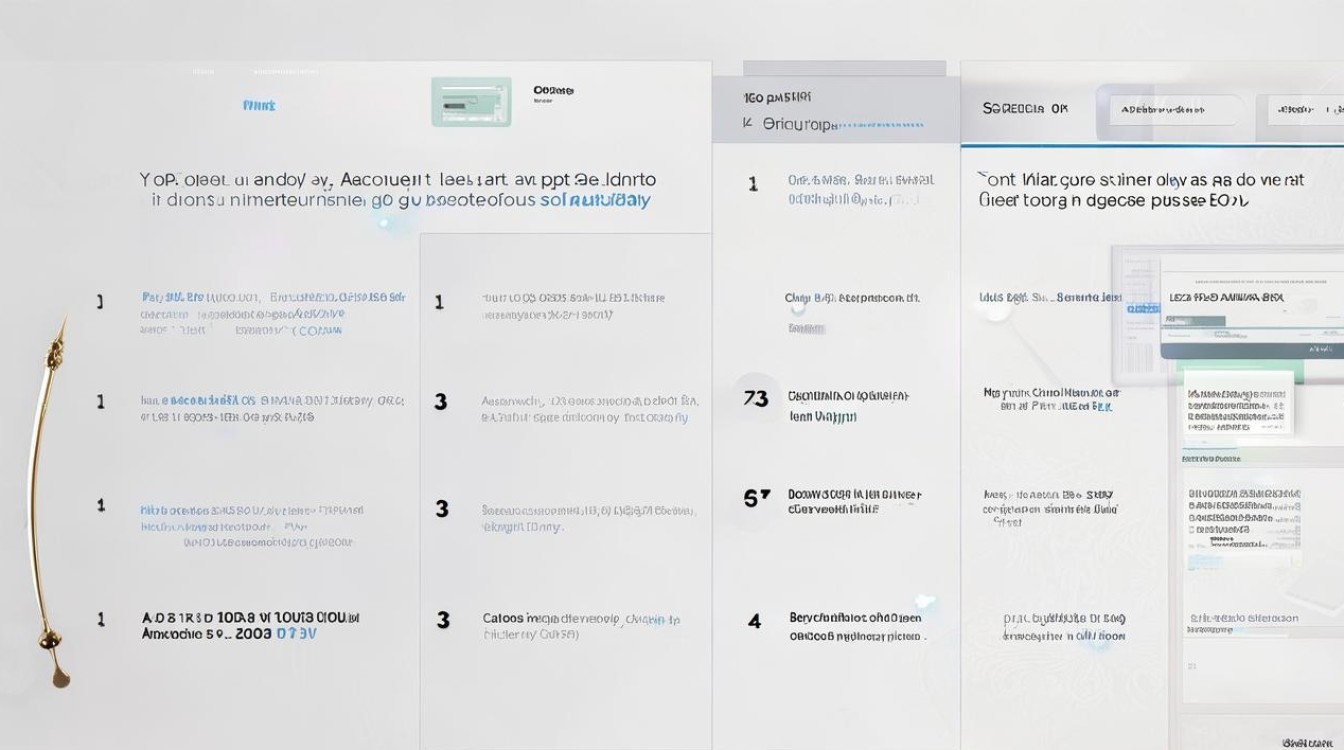Click the glowing dot below the headline

tap(384, 224)
